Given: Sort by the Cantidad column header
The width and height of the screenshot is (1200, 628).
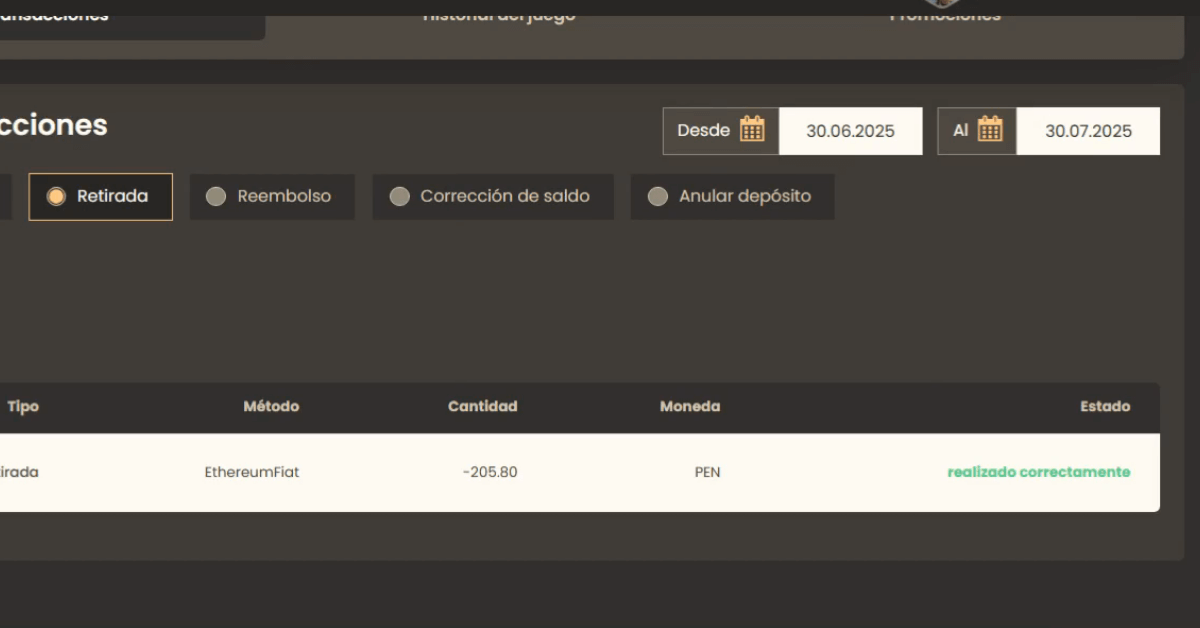Looking at the screenshot, I should (482, 407).
